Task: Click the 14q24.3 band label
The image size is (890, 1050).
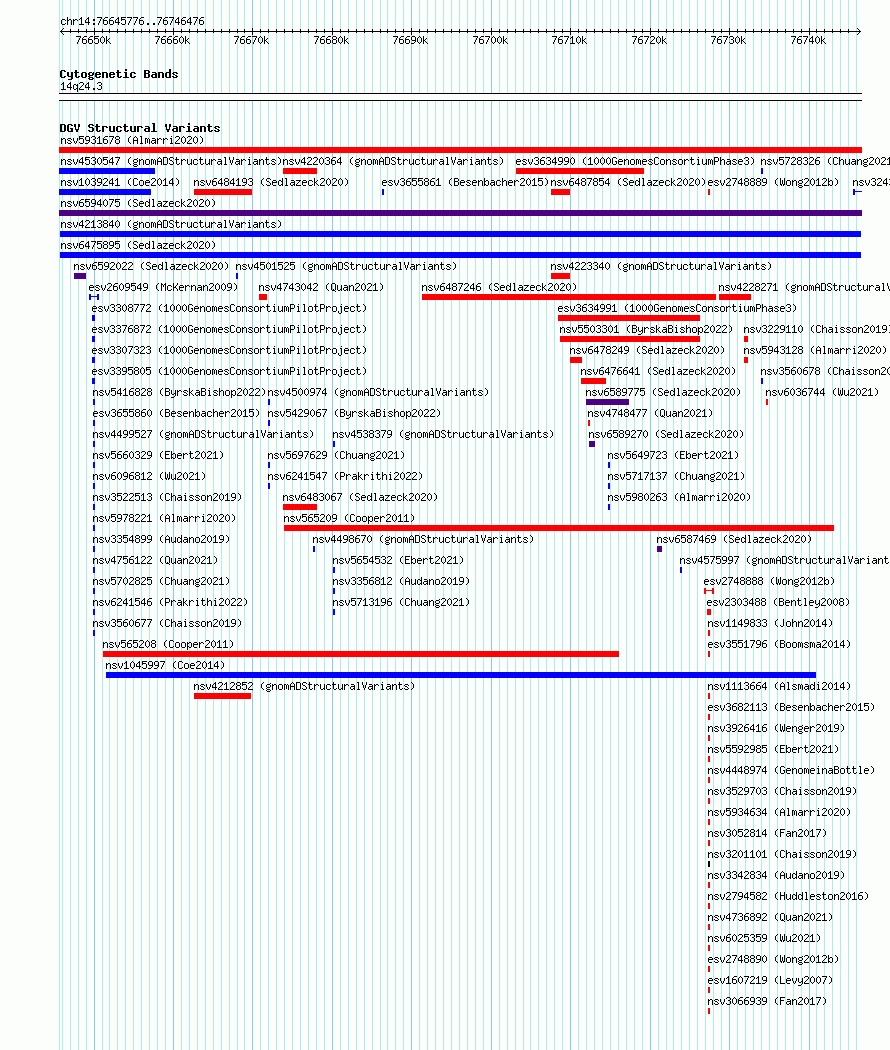Action: click(x=81, y=86)
